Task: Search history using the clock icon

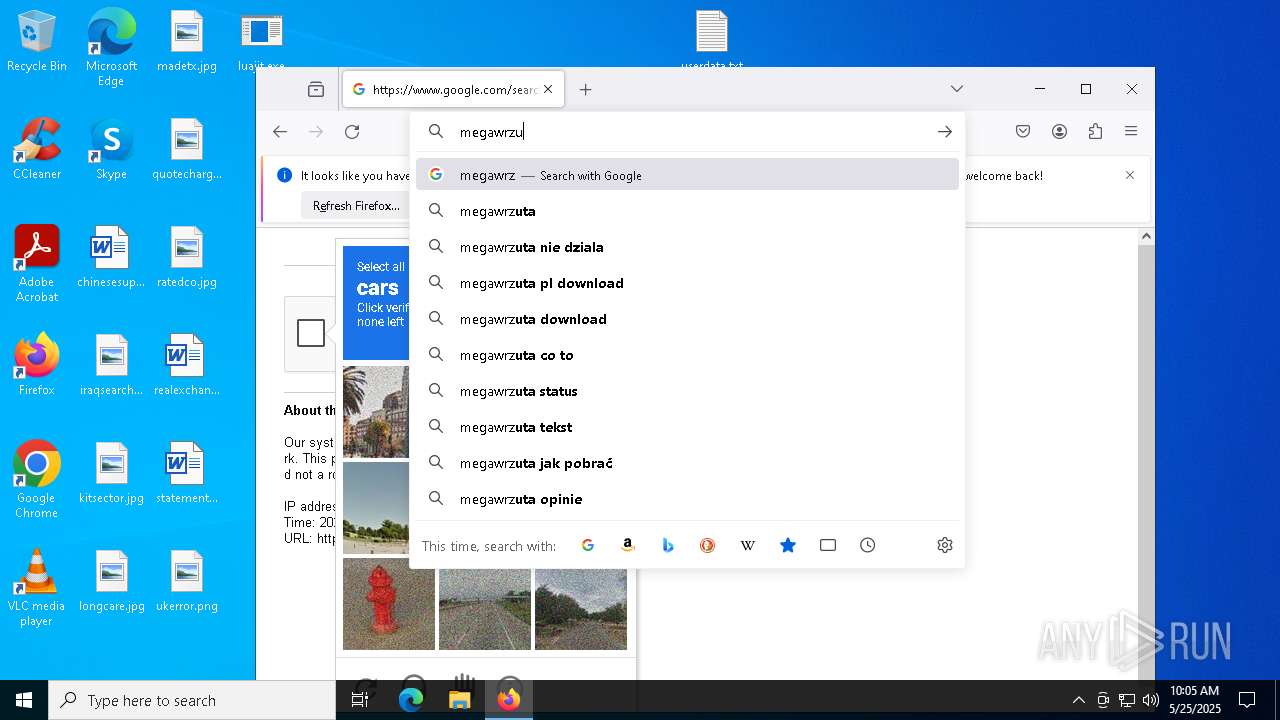Action: pyautogui.click(x=868, y=545)
